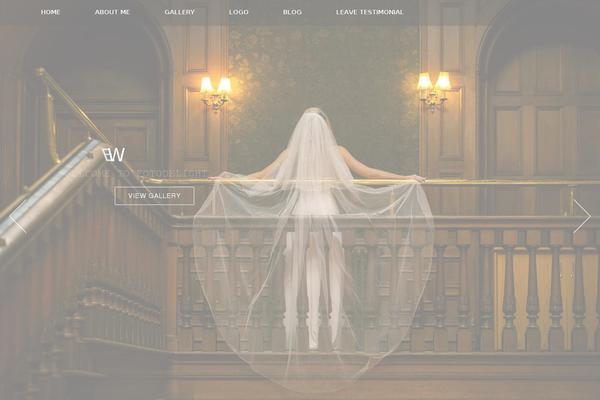The height and width of the screenshot is (400, 600).
Task: Go to the ABOUT ME page
Action: [x=112, y=12]
